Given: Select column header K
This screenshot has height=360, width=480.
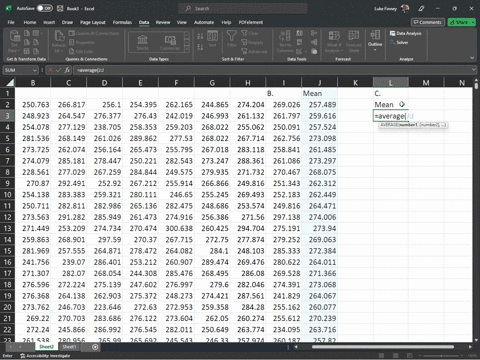Looking at the screenshot, I should [355, 82].
